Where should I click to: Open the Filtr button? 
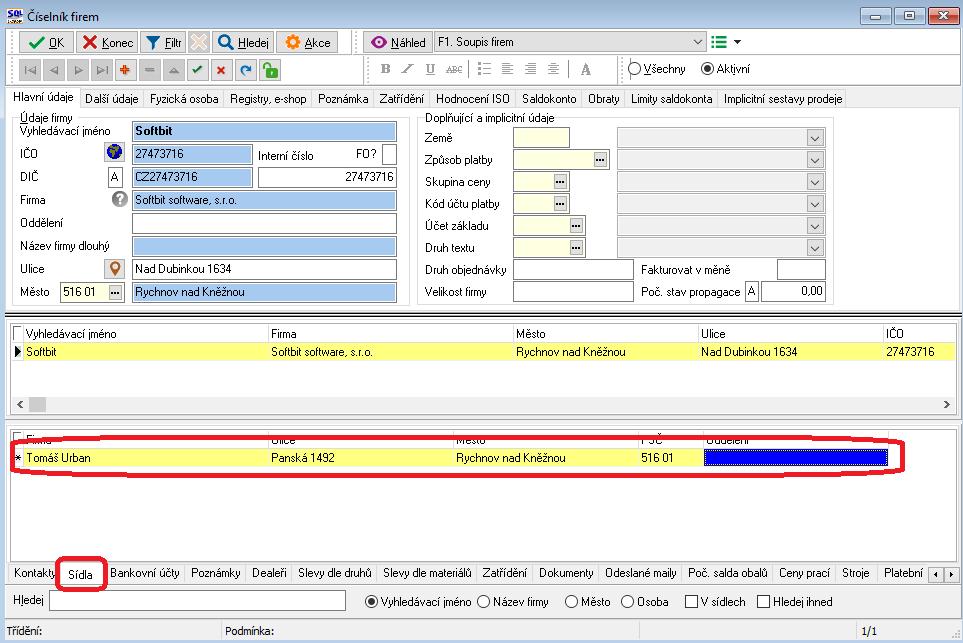point(164,42)
